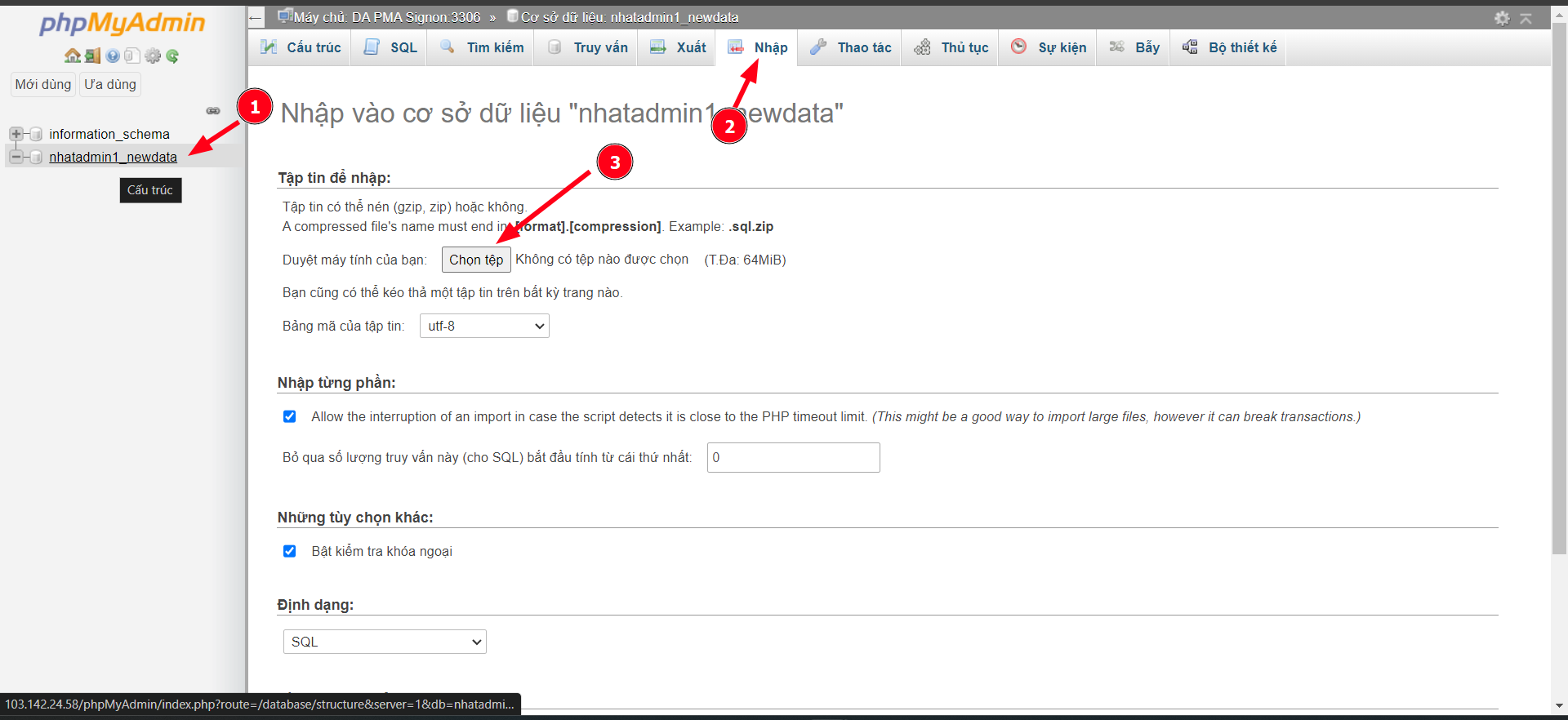
Task: Click the log out door icon
Action: tap(92, 56)
